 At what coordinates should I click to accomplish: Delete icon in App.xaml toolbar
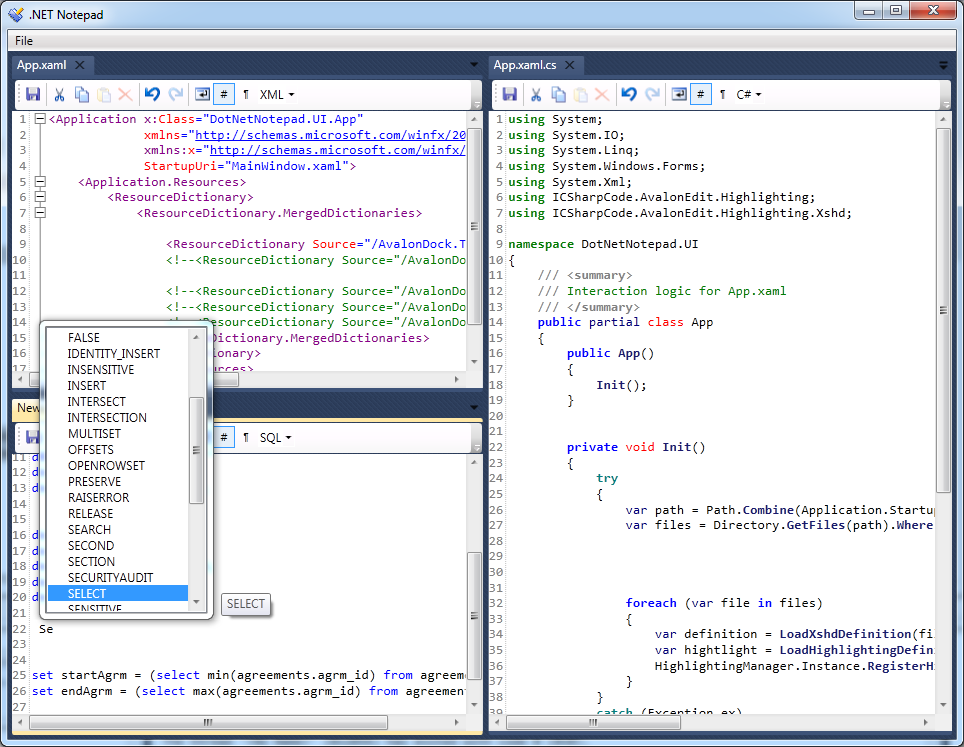(125, 94)
